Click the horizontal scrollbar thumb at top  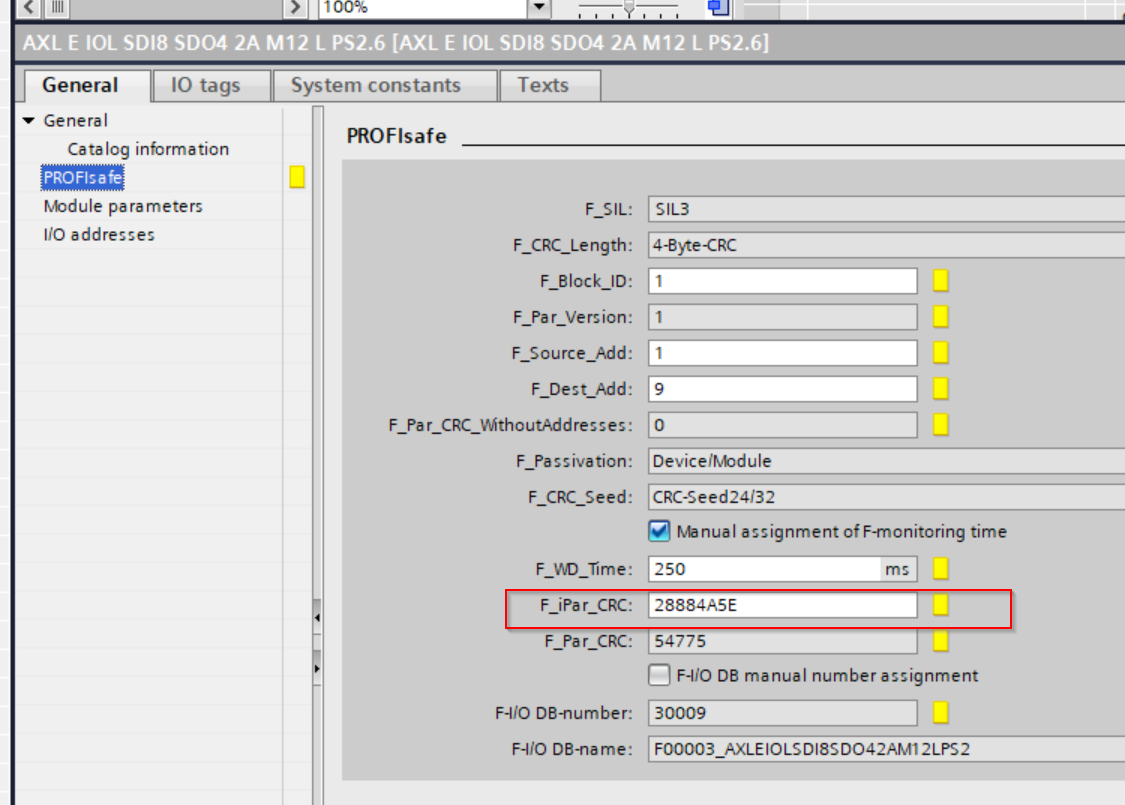(x=57, y=8)
